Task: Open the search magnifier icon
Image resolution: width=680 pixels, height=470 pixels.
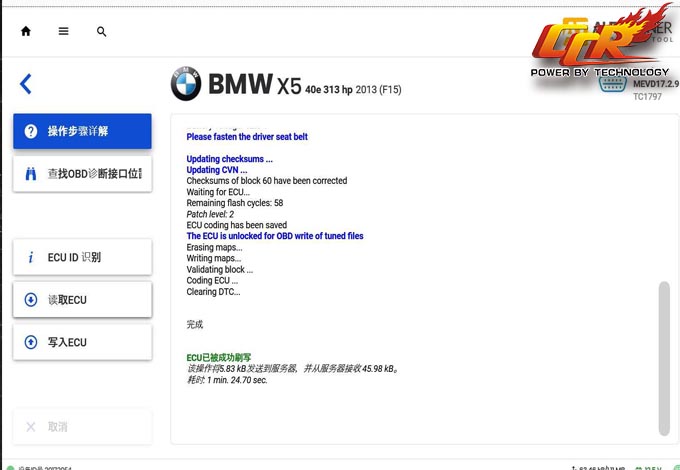Action: tap(101, 32)
